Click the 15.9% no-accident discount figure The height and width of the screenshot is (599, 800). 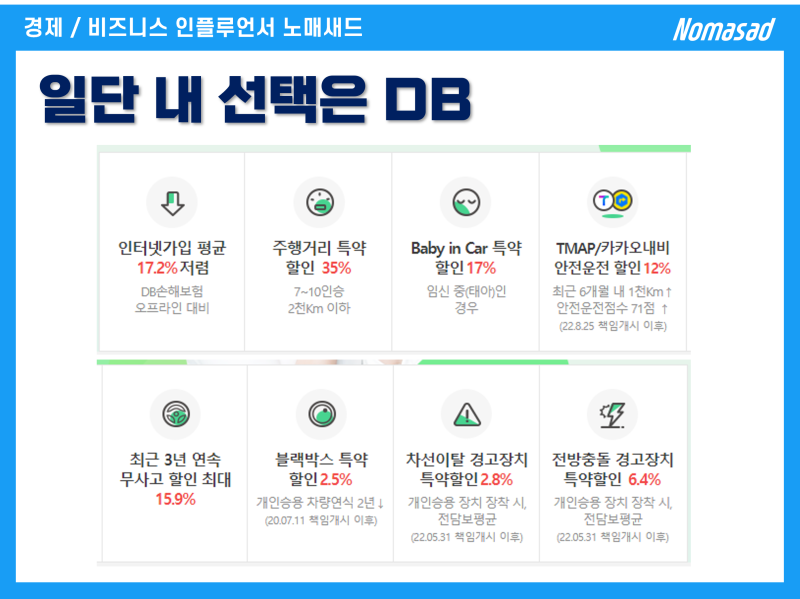(176, 498)
